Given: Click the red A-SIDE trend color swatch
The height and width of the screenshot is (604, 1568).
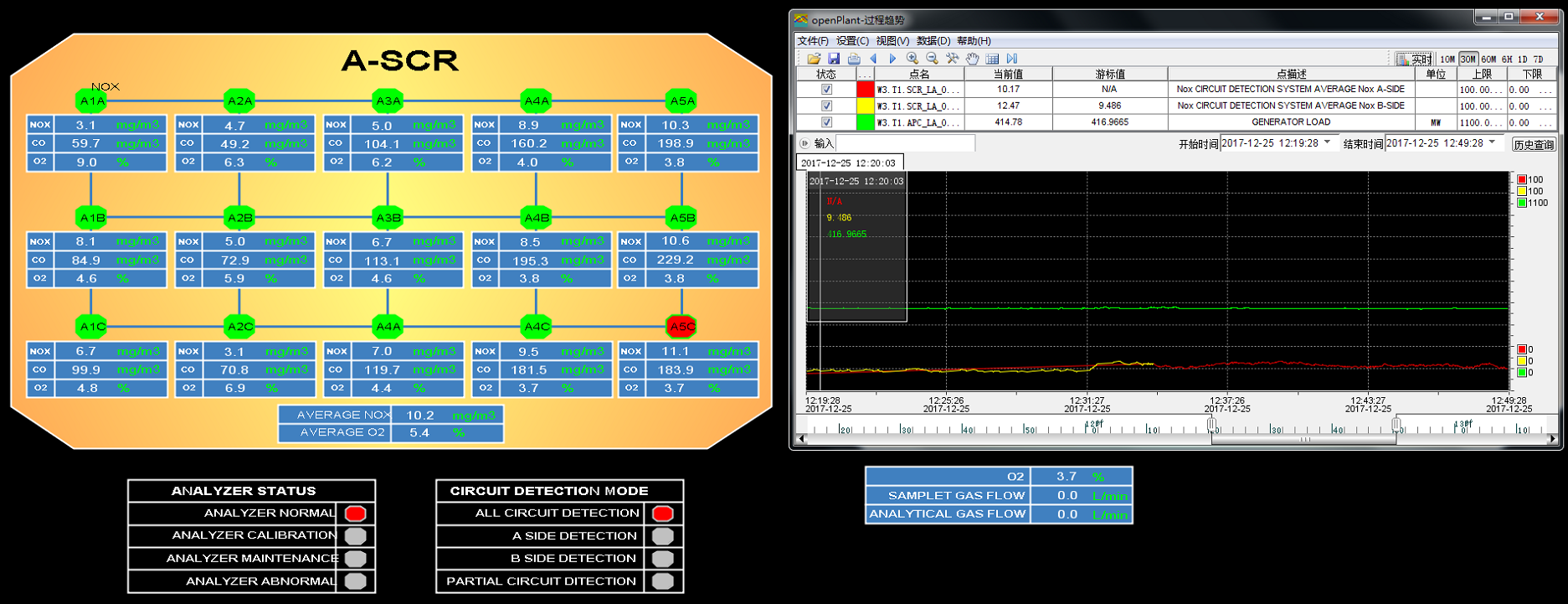Looking at the screenshot, I should point(865,90).
